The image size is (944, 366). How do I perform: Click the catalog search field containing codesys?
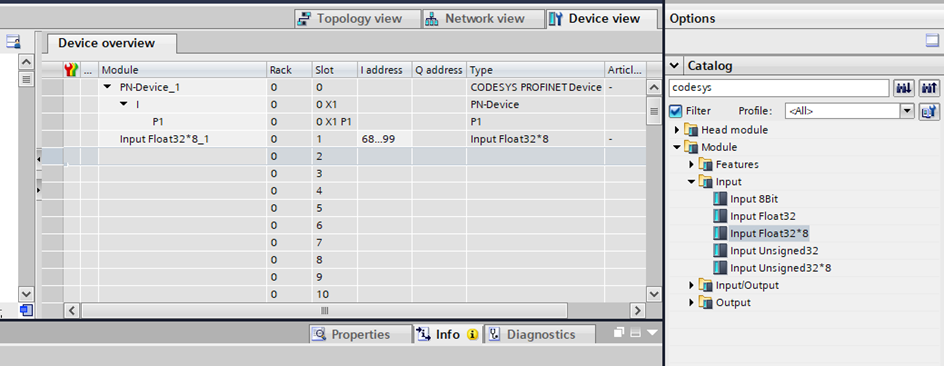(x=779, y=88)
